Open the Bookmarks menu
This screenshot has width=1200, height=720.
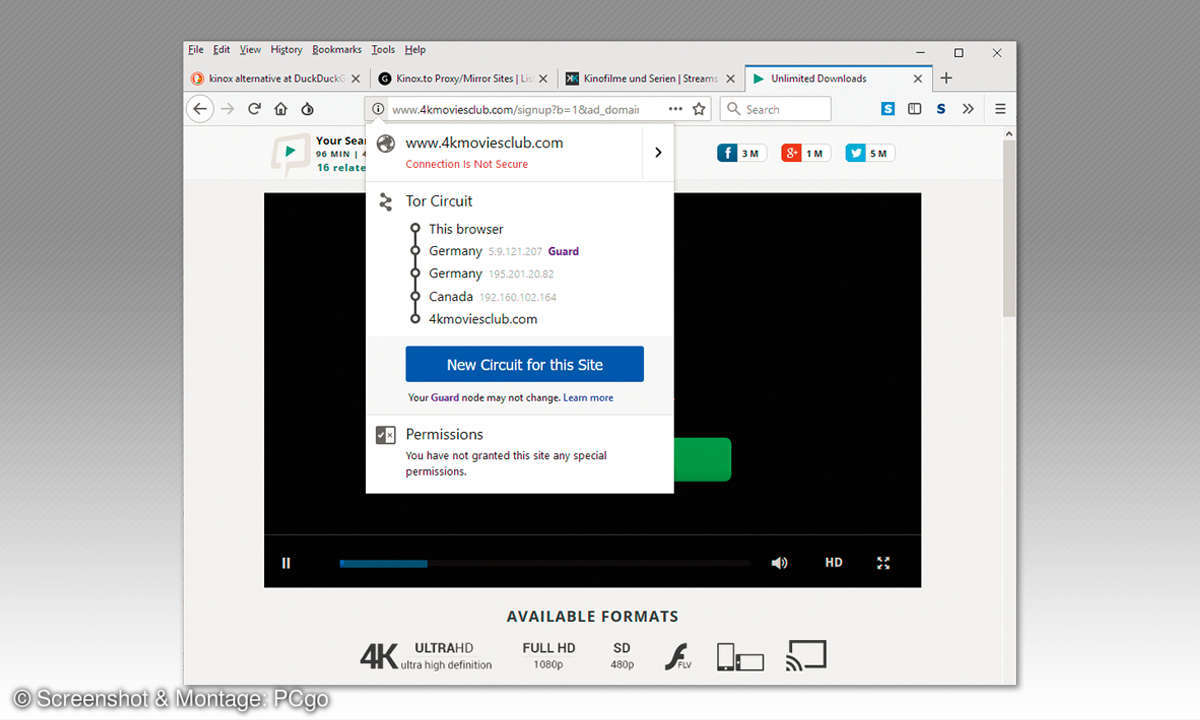336,50
